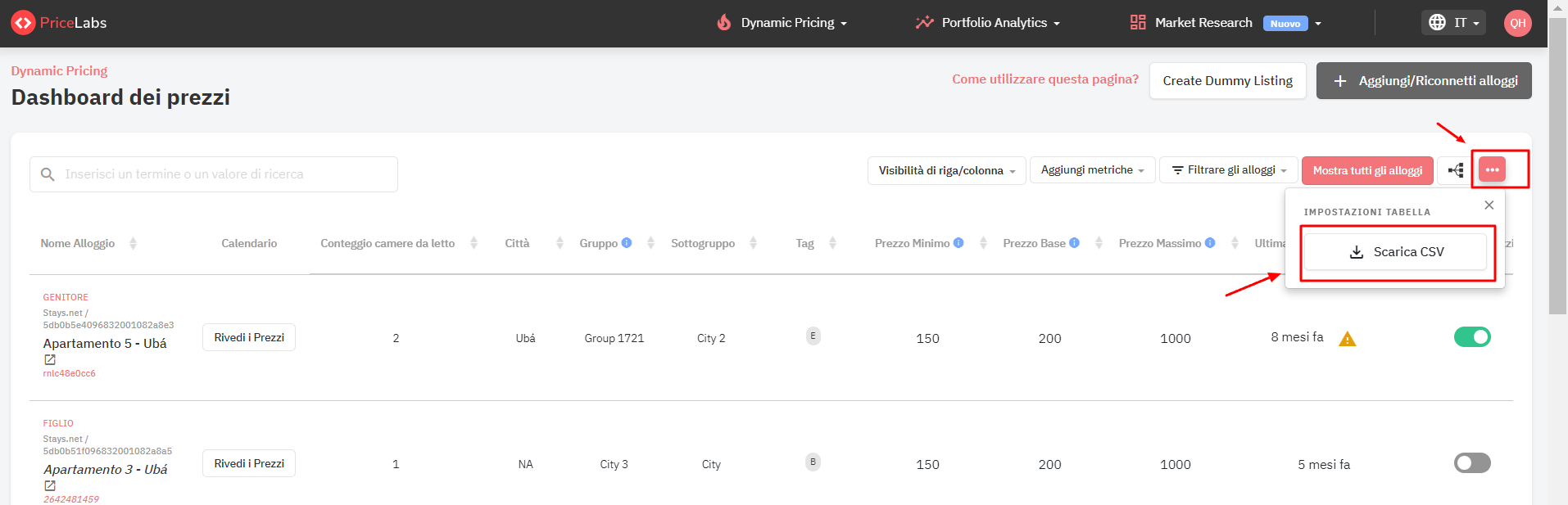
Task: Sort by Gruppo column
Action: click(650, 243)
